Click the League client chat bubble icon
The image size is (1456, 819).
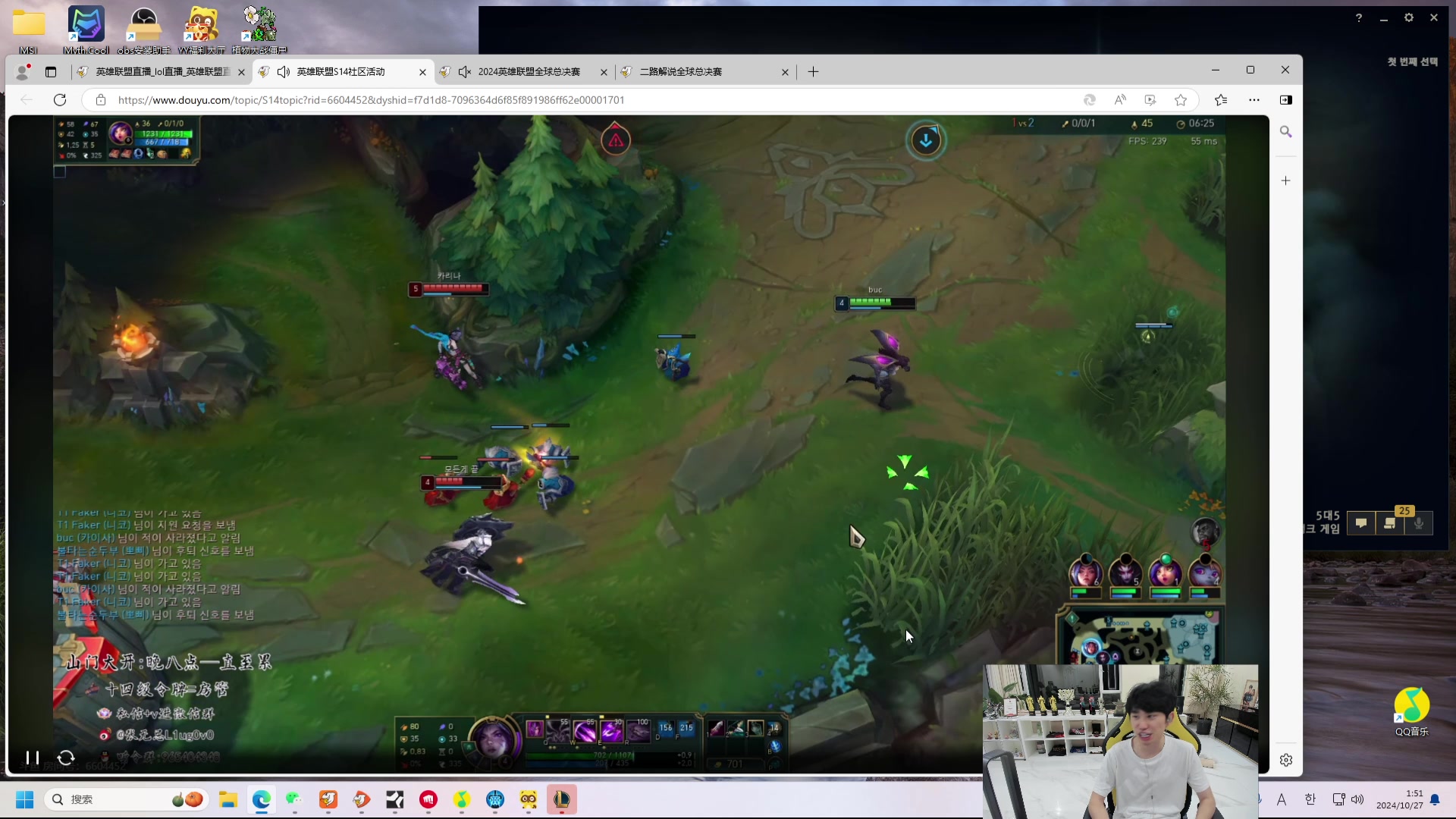pyautogui.click(x=1361, y=522)
